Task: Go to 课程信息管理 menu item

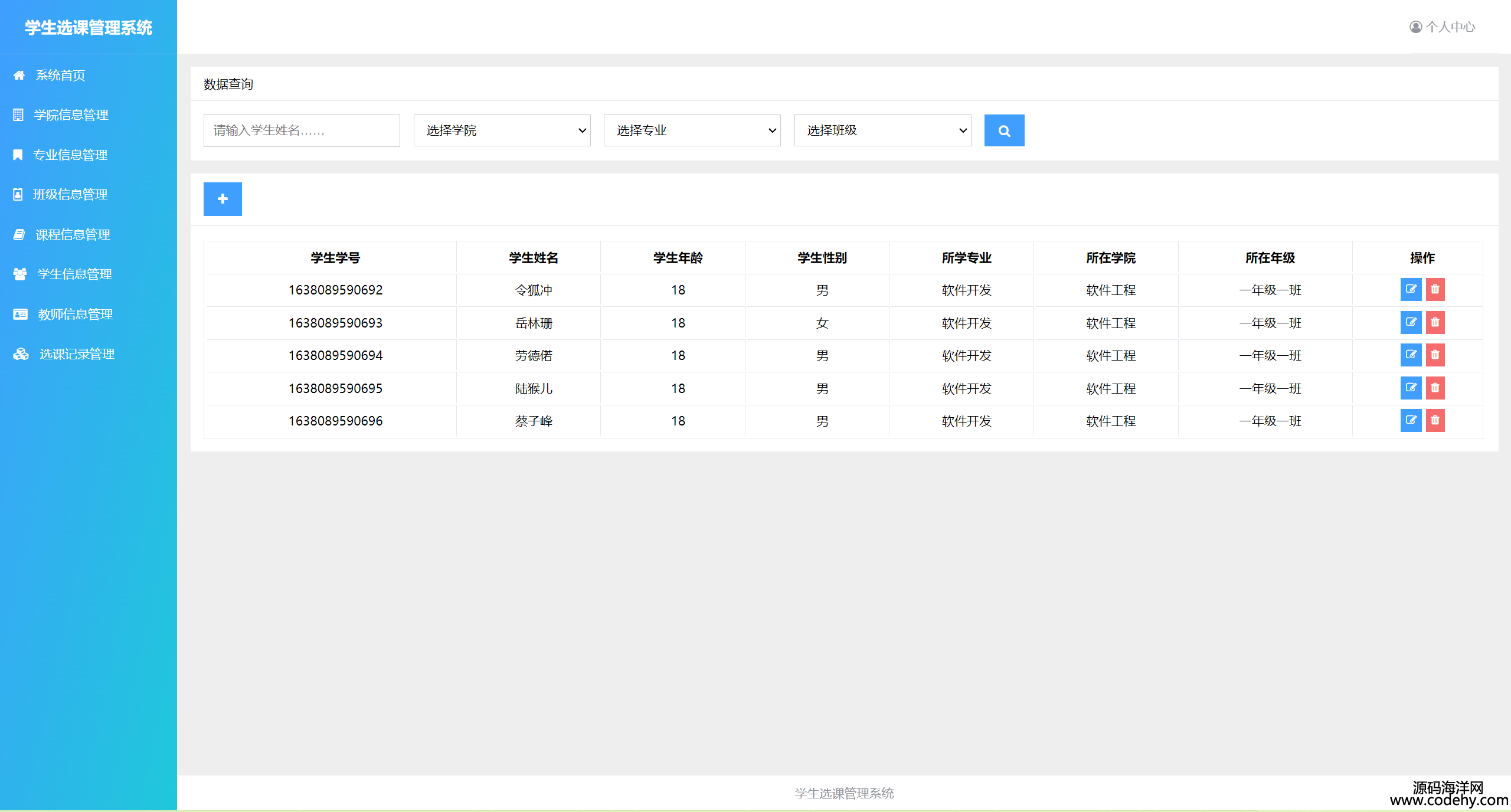Action: tap(73, 235)
